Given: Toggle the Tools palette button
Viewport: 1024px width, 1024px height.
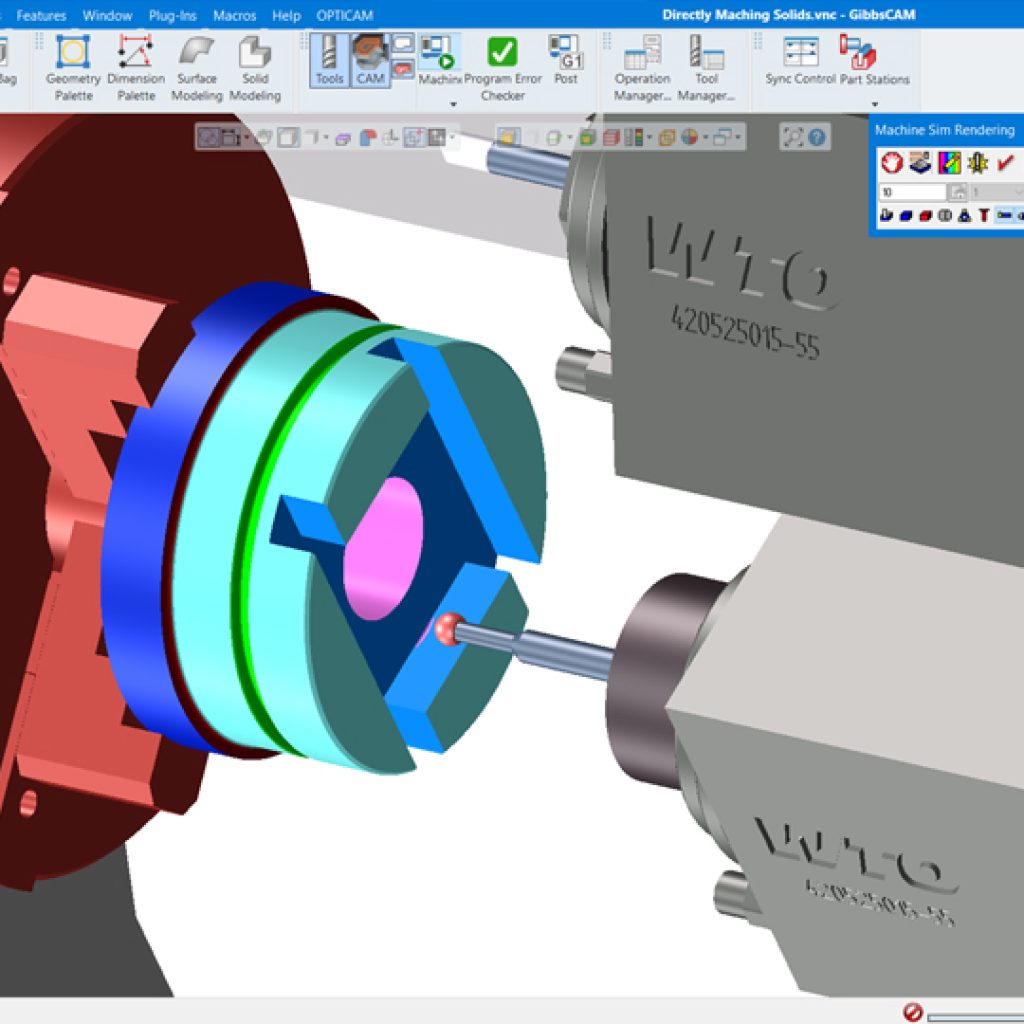Looking at the screenshot, I should [x=328, y=60].
